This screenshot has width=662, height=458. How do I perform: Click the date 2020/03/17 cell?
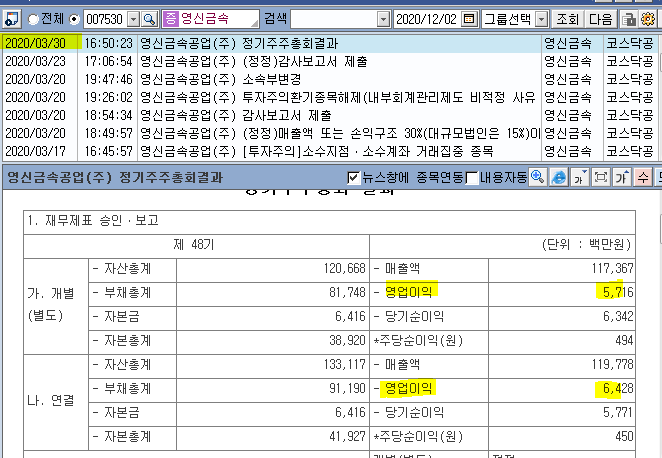40,151
